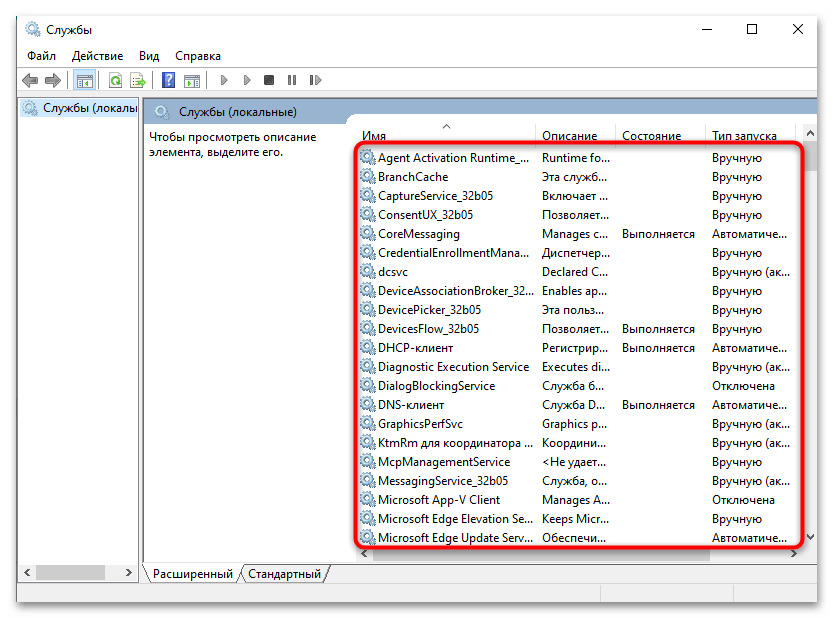Open the Вид menu
Viewport: 833px width, 618px height.
click(148, 56)
